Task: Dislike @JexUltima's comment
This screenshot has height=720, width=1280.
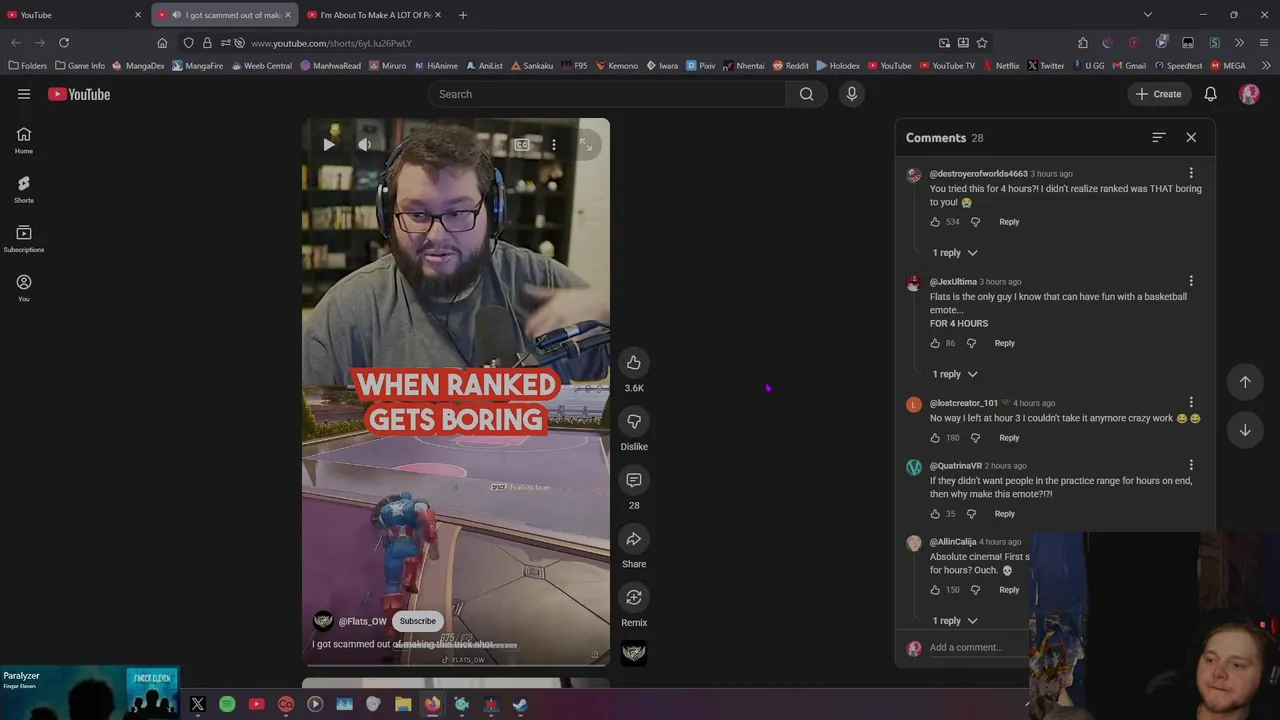Action: (x=971, y=343)
